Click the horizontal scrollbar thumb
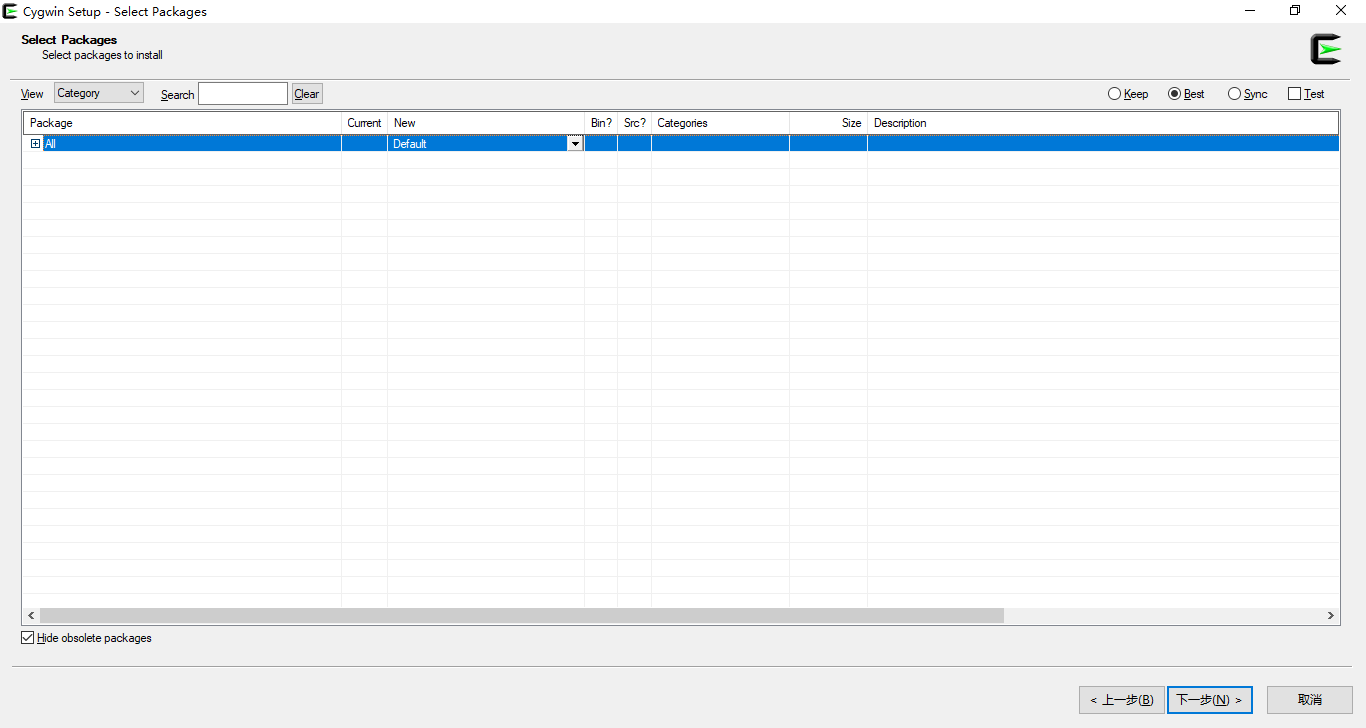 point(521,616)
